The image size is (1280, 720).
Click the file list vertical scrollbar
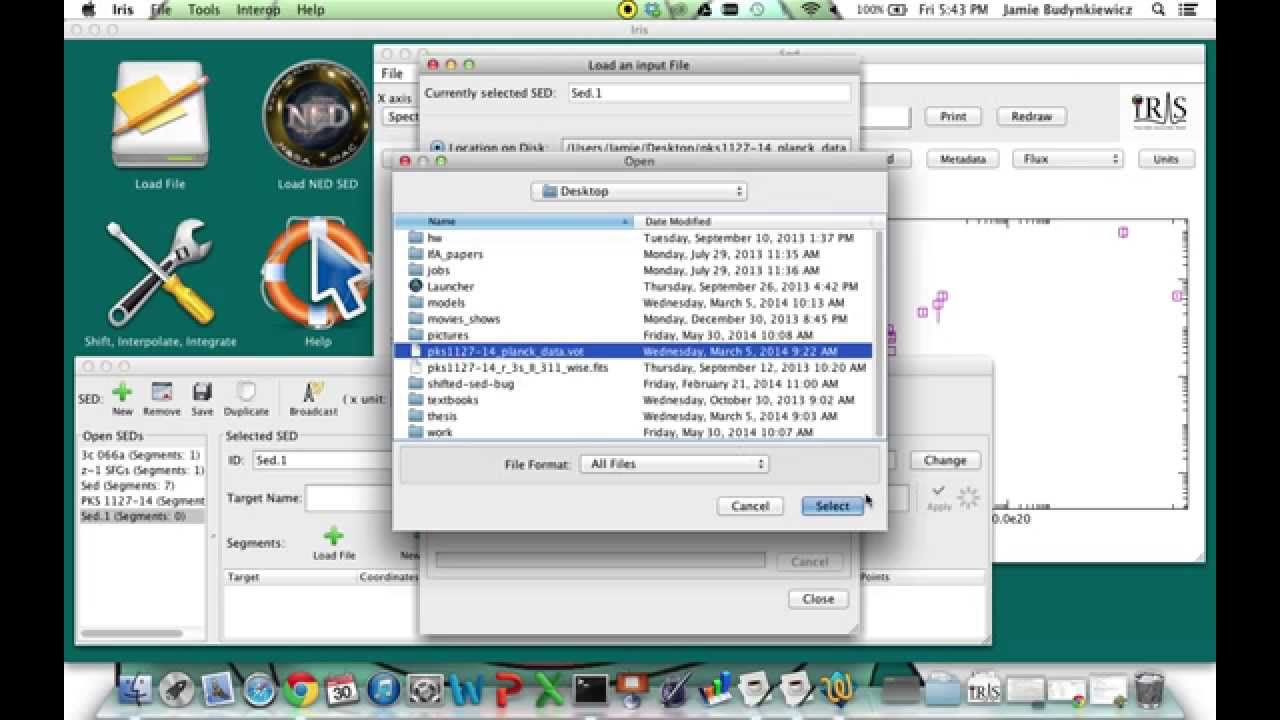(x=878, y=334)
